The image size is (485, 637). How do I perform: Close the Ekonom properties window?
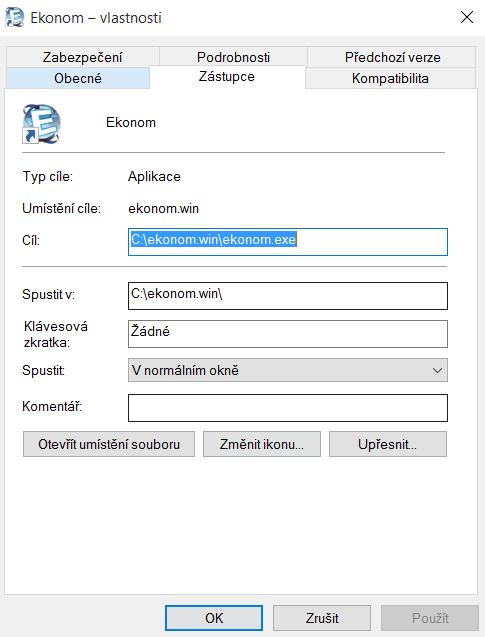pyautogui.click(x=467, y=17)
